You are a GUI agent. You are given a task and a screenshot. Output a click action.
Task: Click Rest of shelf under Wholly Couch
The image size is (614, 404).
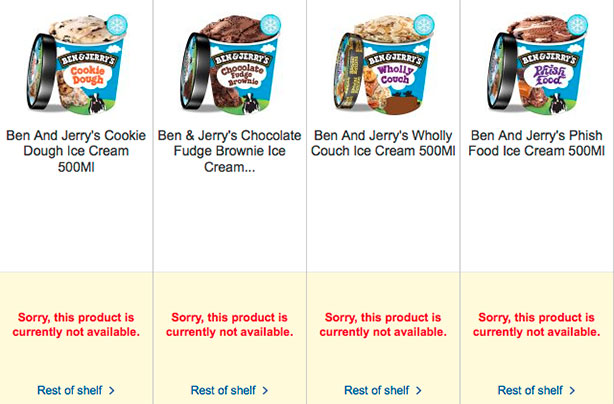376,390
